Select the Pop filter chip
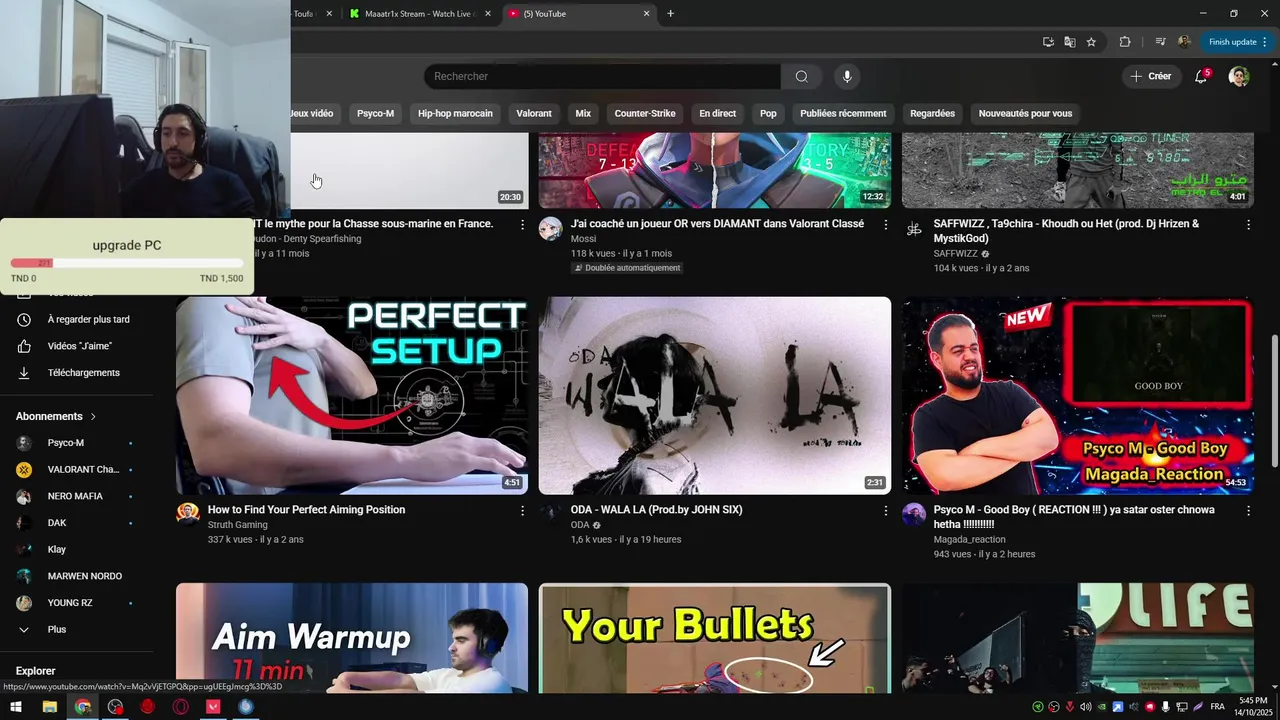The height and width of the screenshot is (720, 1280). tap(768, 113)
